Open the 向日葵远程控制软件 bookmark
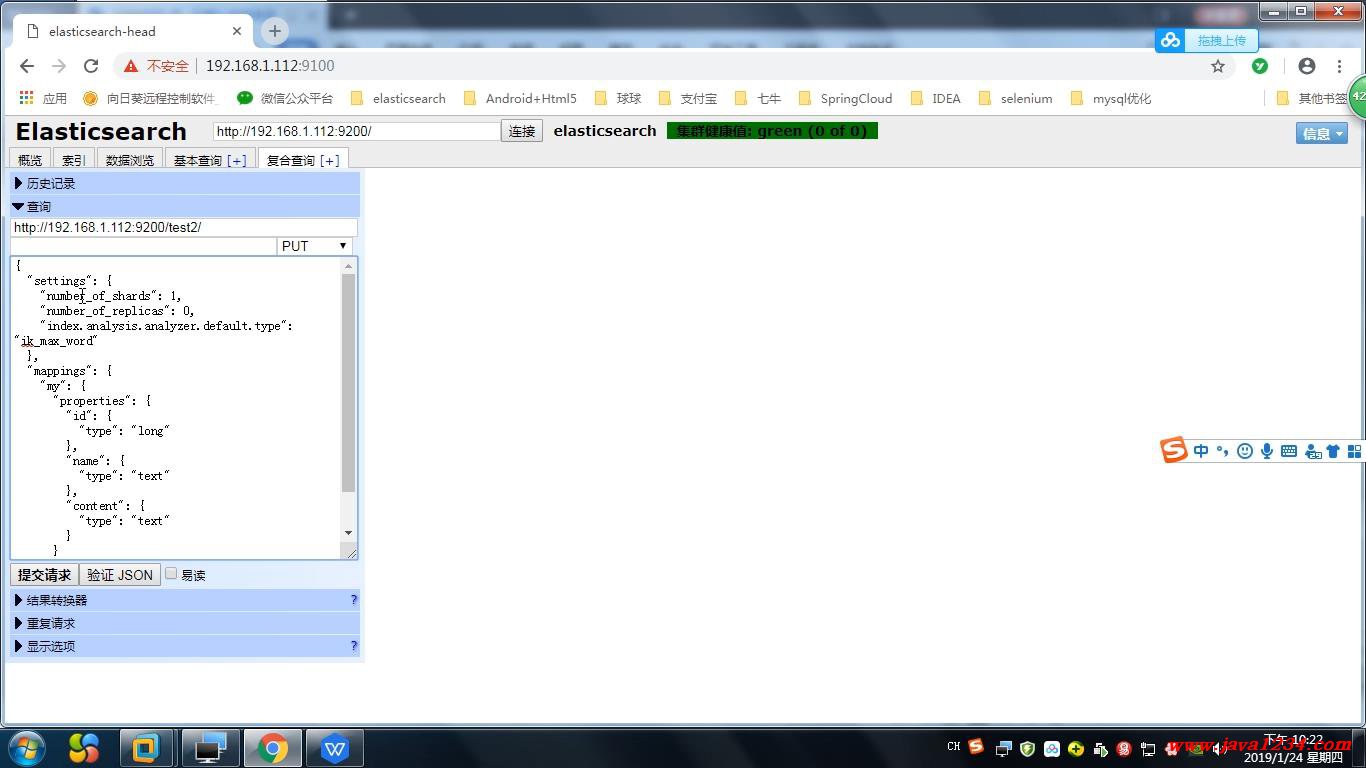This screenshot has height=768, width=1366. (149, 98)
